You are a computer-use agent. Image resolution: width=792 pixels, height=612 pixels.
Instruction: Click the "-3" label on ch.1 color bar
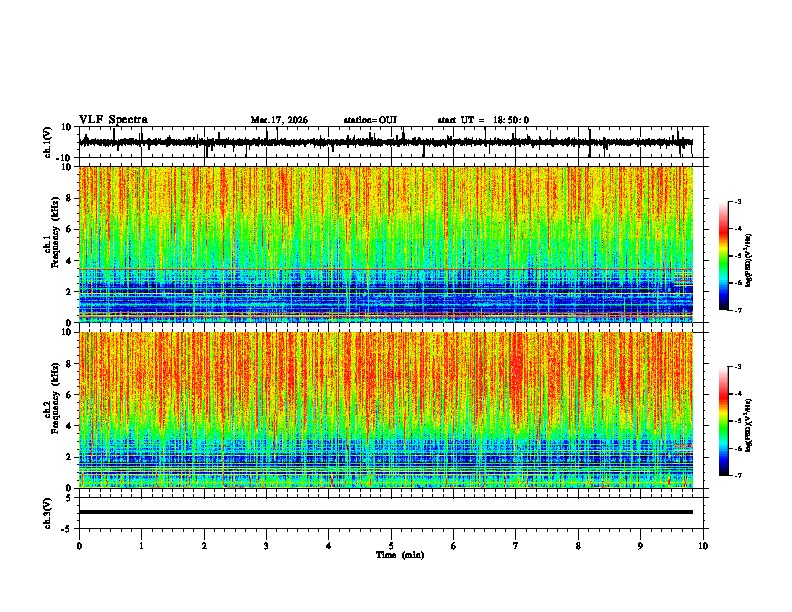coord(737,201)
